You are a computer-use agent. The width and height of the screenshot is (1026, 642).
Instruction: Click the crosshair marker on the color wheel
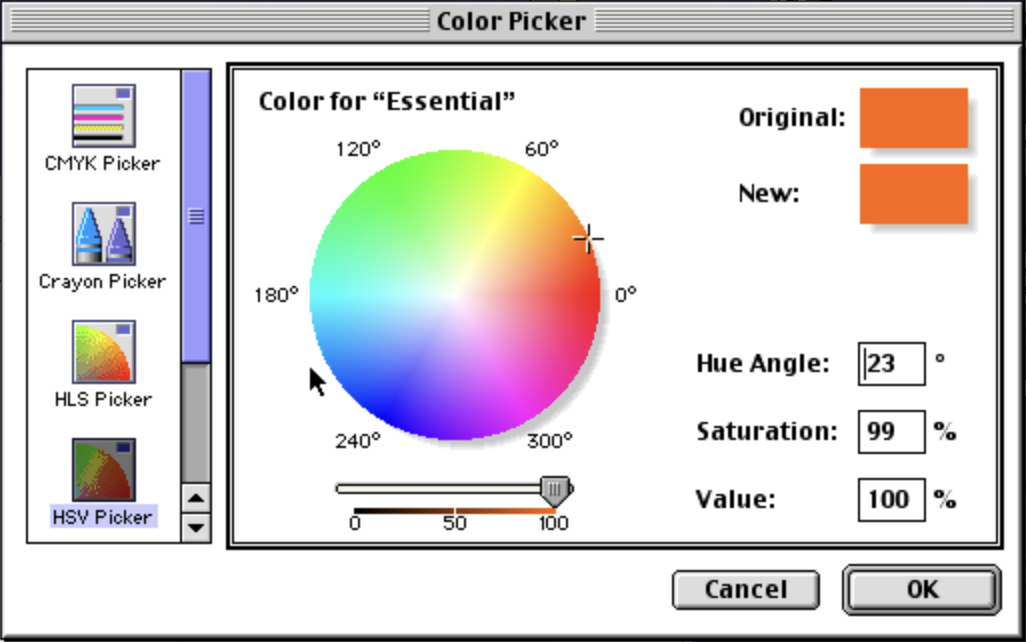588,237
